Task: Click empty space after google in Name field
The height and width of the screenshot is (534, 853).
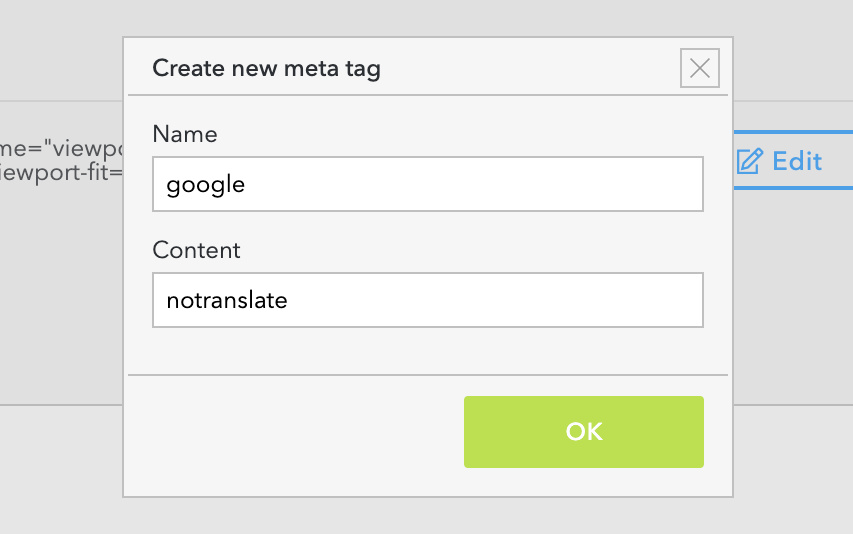Action: pos(473,184)
